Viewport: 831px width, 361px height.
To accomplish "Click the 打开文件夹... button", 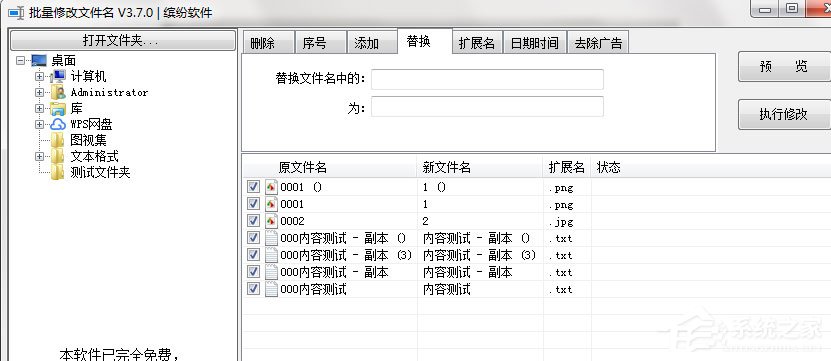I will click(123, 40).
